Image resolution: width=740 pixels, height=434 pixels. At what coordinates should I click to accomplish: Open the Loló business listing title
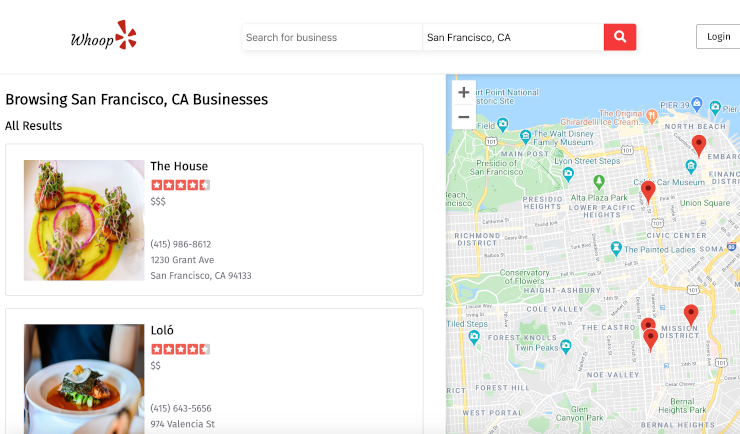(x=162, y=330)
